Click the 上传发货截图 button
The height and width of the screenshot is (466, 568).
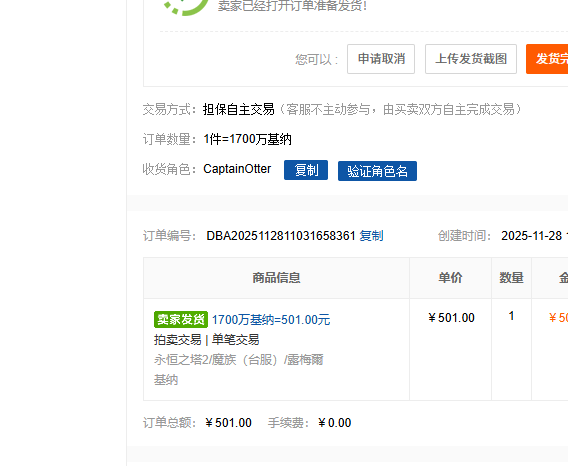tap(471, 59)
